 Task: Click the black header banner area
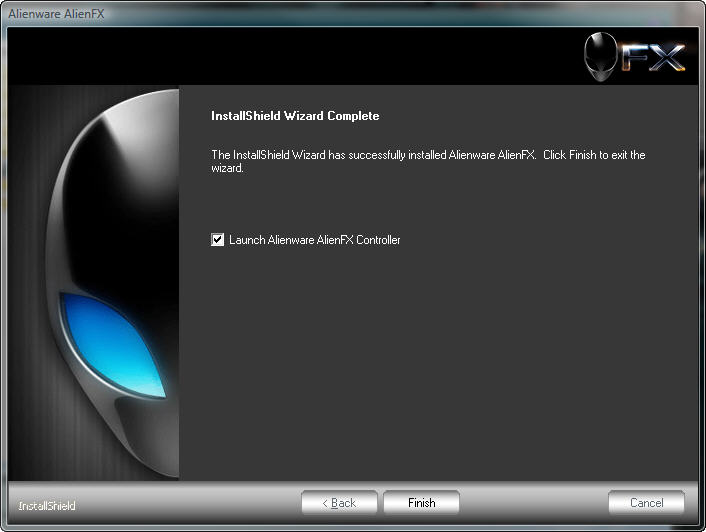300,56
